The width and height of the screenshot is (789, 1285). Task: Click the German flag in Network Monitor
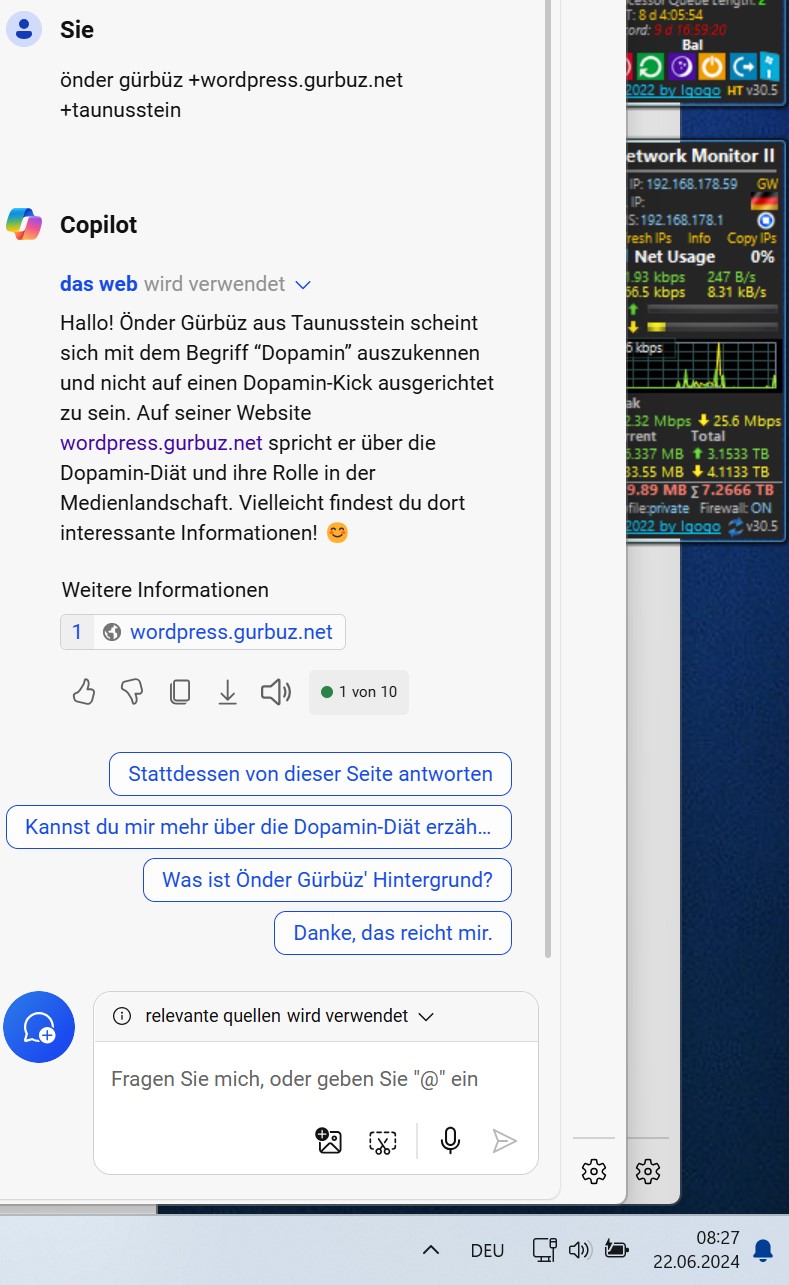pyautogui.click(x=765, y=201)
